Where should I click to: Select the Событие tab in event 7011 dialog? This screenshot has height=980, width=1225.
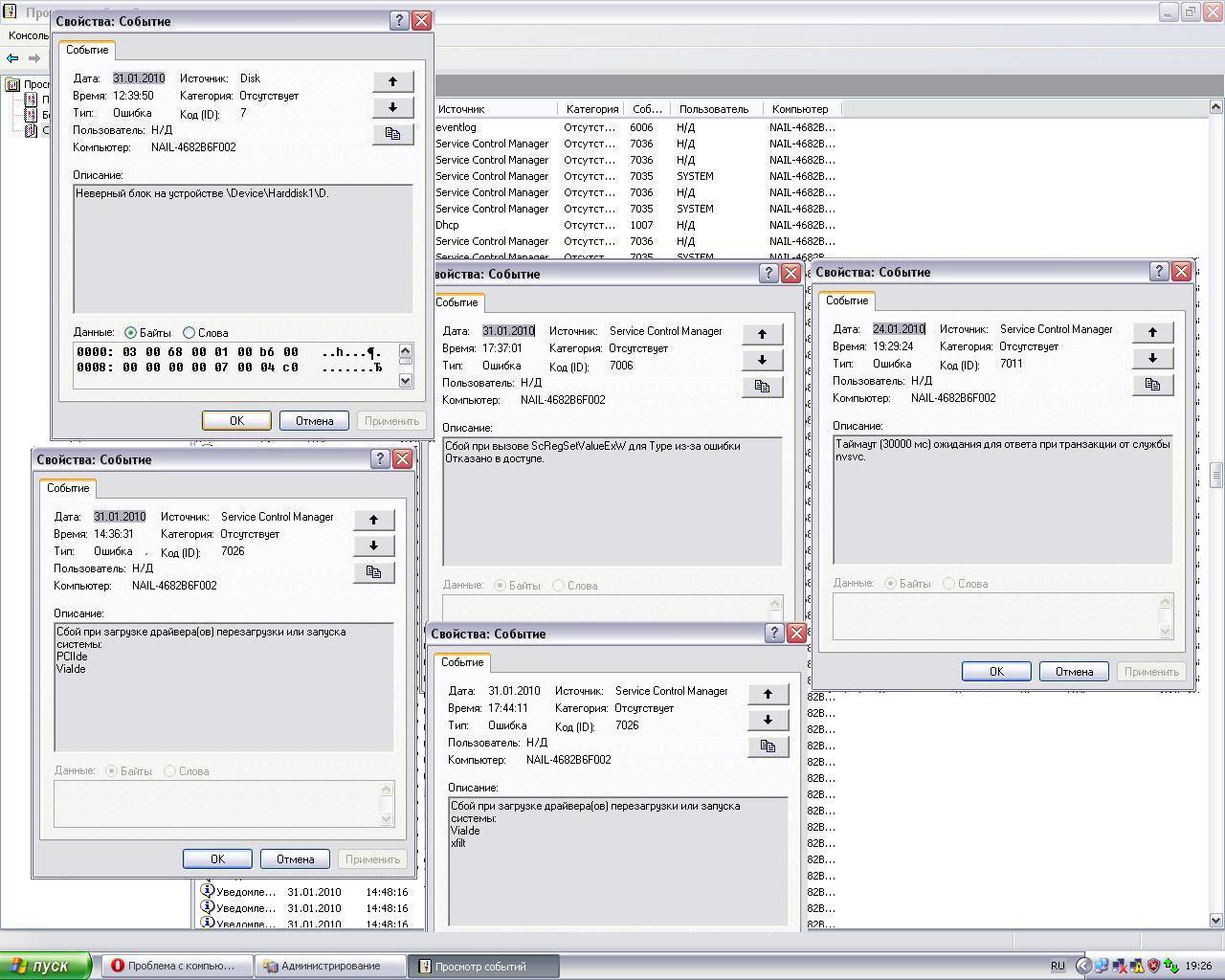click(x=846, y=301)
